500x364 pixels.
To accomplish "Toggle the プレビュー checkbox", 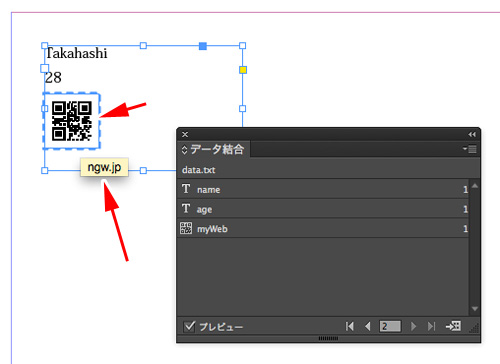I will tap(189, 326).
